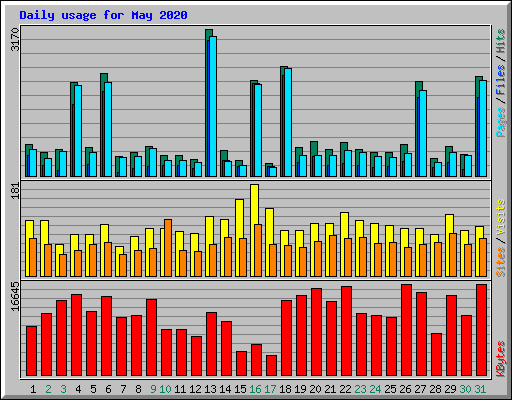This screenshot has width=512, height=400.
Task: Select day label 28 on x-axis
Action: coord(435,389)
